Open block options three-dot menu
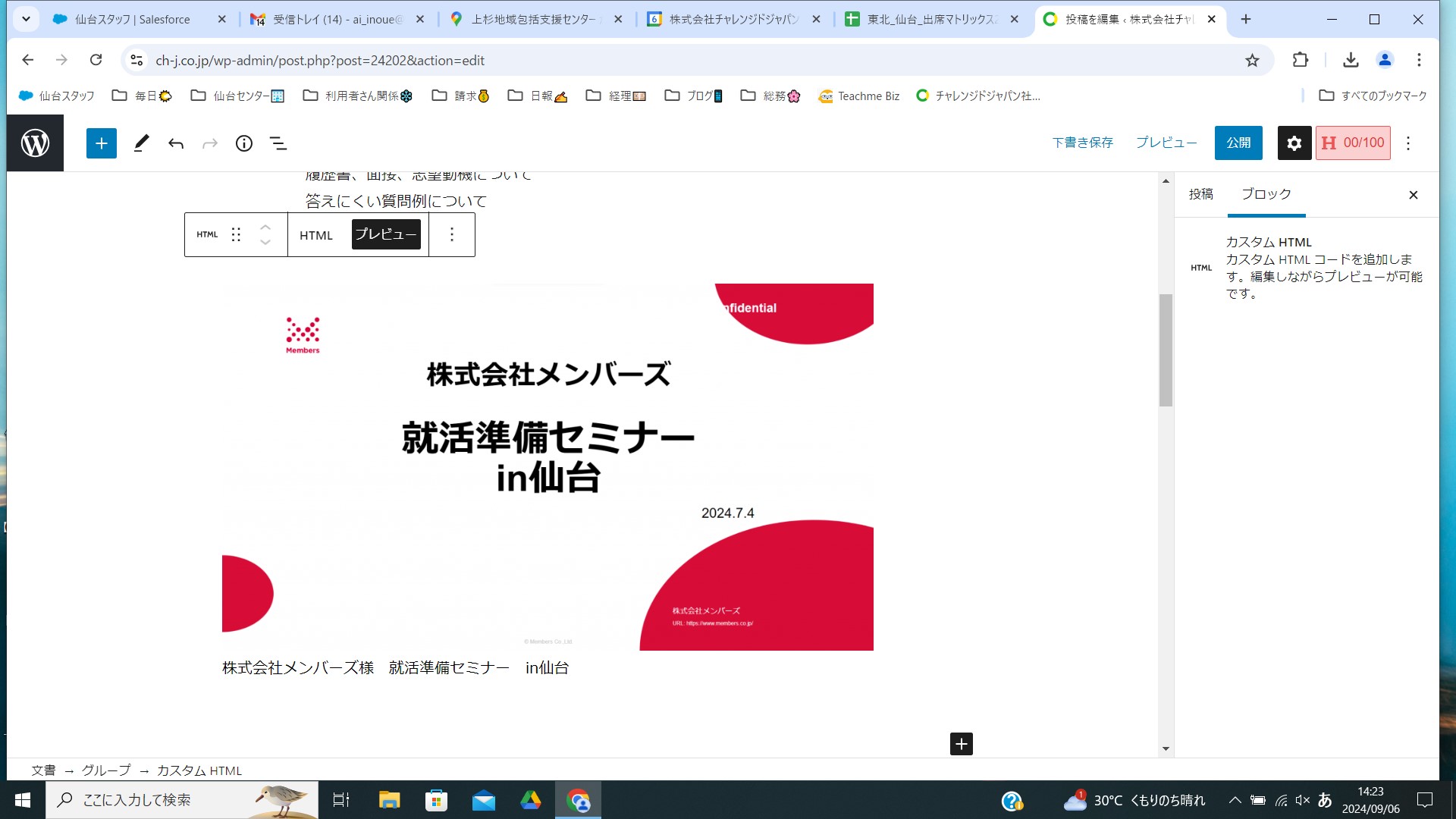Image resolution: width=1456 pixels, height=819 pixels. [x=452, y=234]
